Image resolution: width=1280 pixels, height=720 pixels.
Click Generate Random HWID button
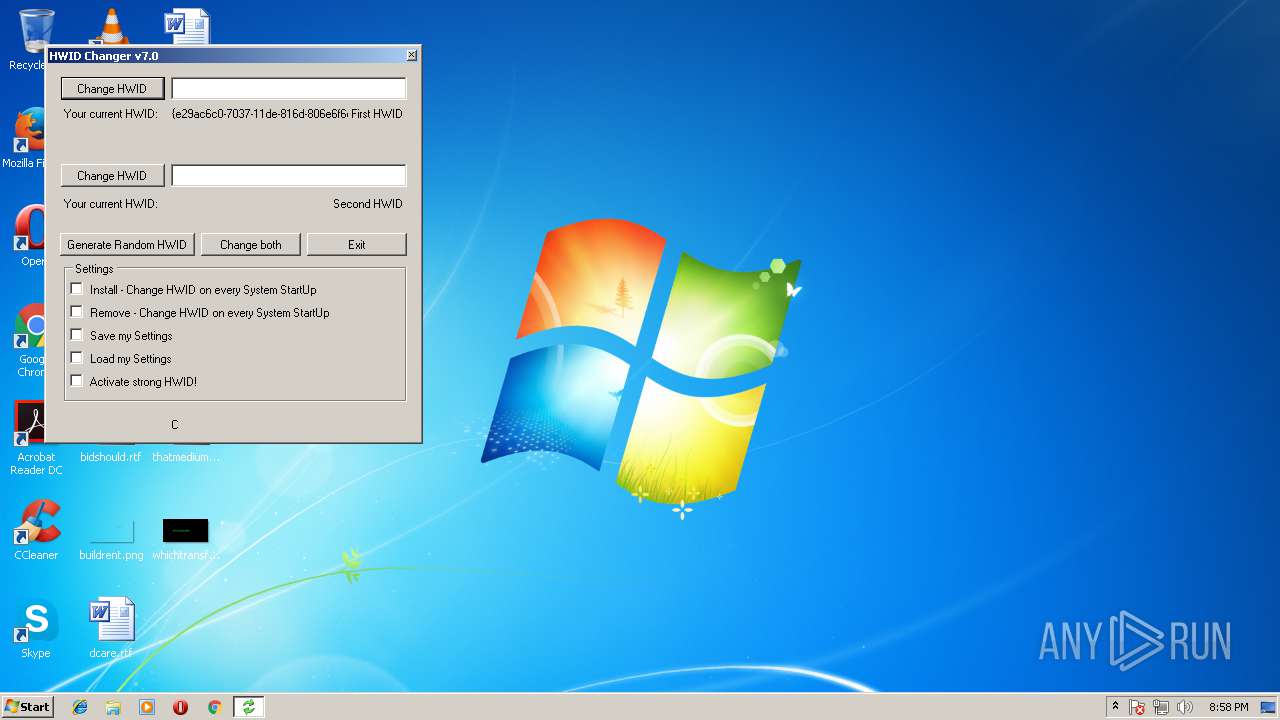pos(127,245)
